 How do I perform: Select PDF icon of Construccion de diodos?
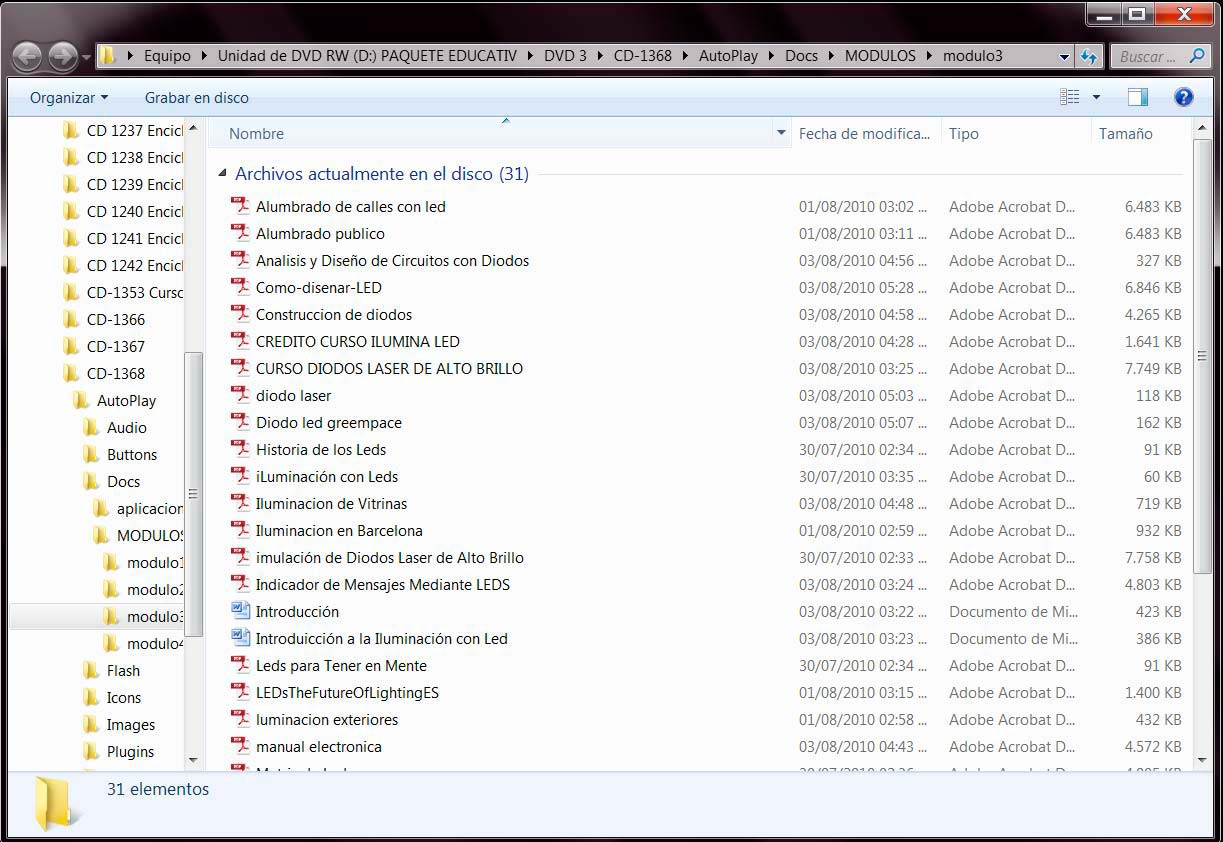click(240, 314)
